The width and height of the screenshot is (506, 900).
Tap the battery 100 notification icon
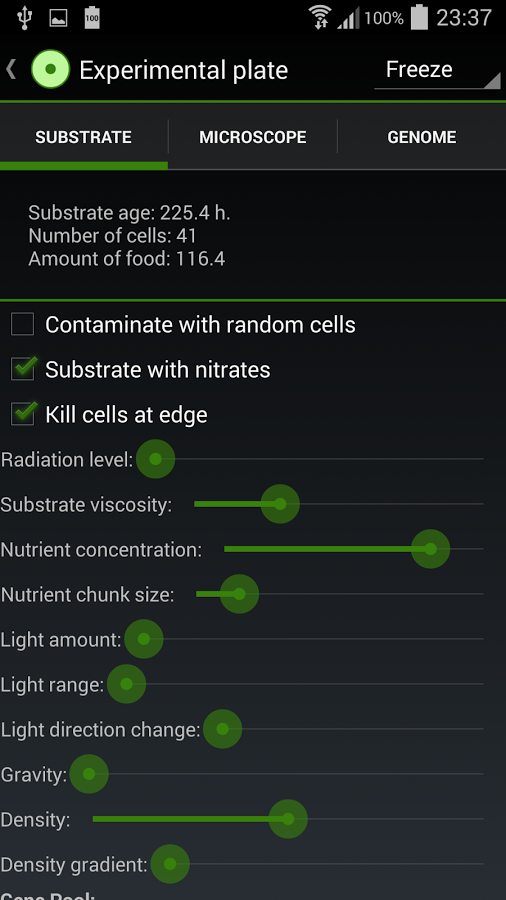point(92,17)
